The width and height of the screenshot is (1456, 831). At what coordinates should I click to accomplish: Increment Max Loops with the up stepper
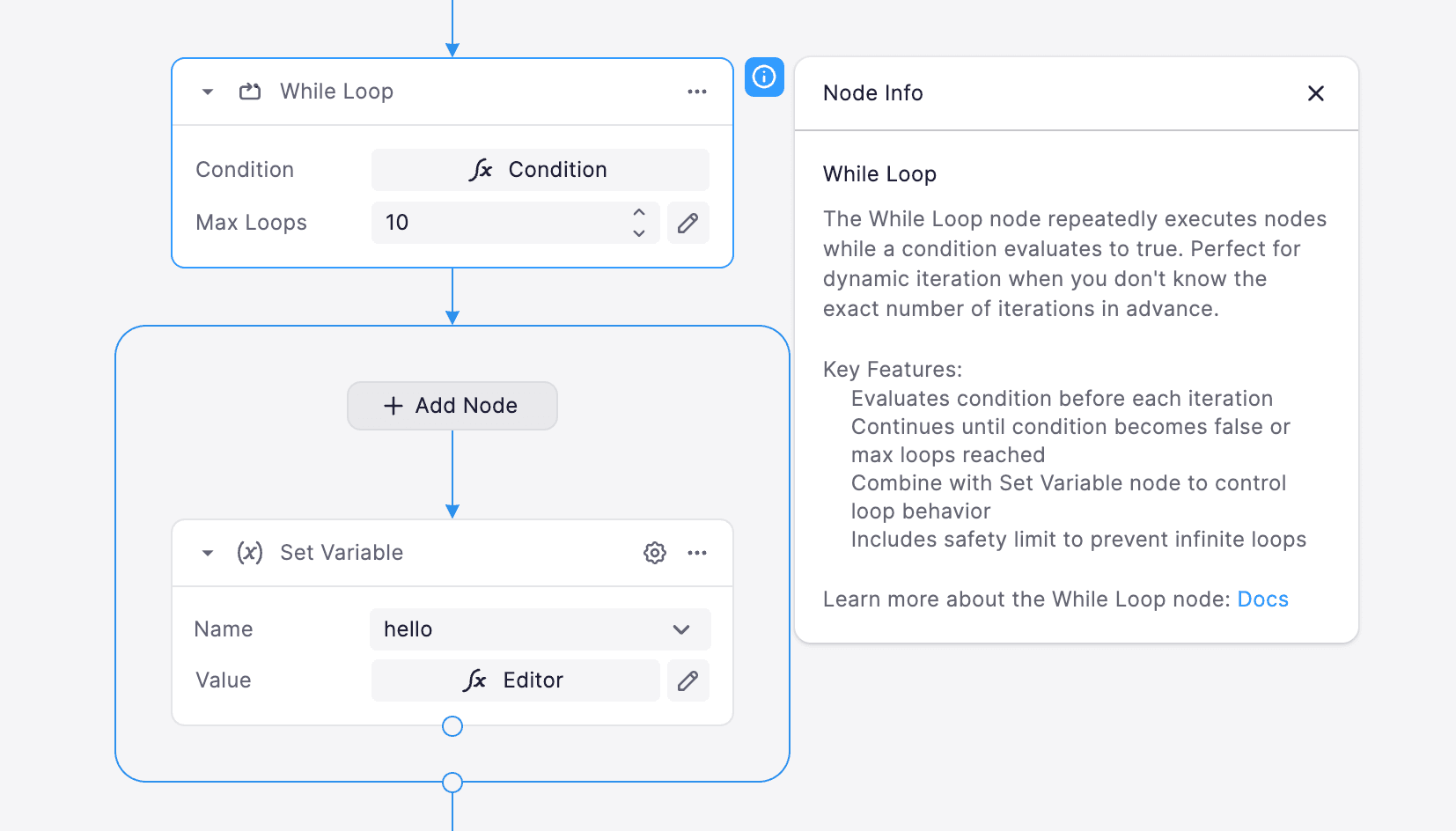tap(639, 213)
